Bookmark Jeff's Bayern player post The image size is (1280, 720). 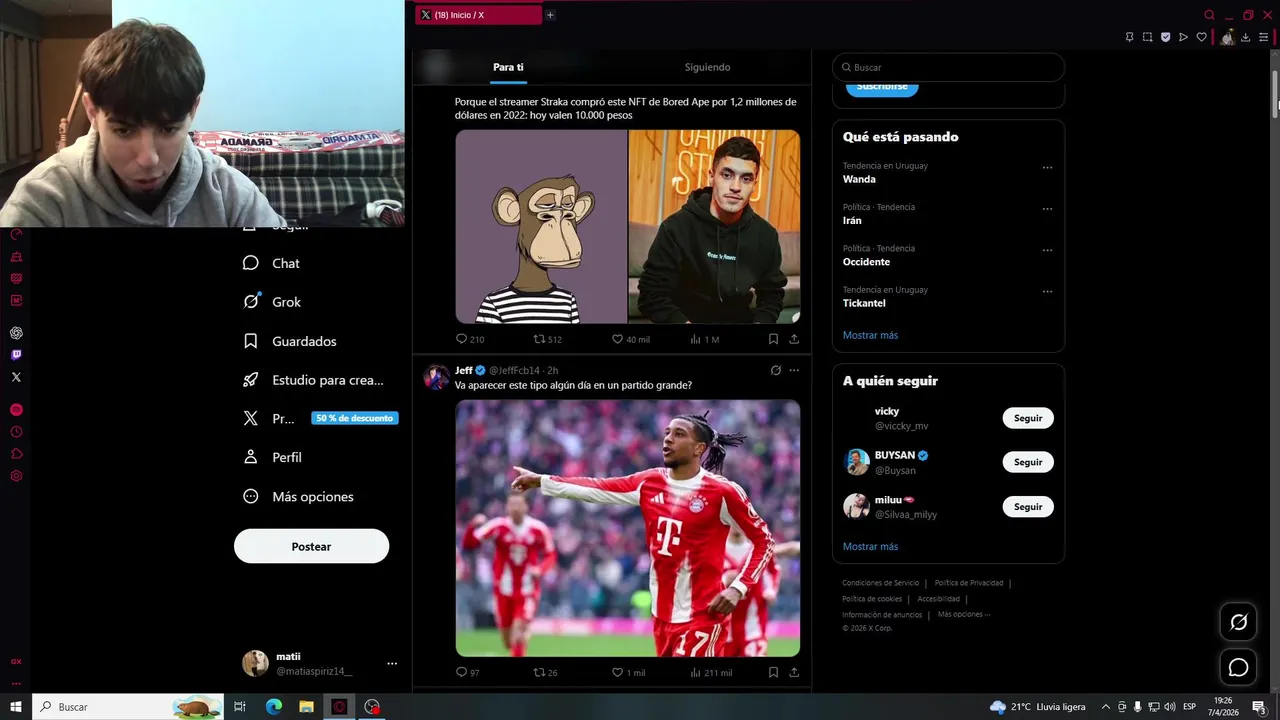point(773,672)
